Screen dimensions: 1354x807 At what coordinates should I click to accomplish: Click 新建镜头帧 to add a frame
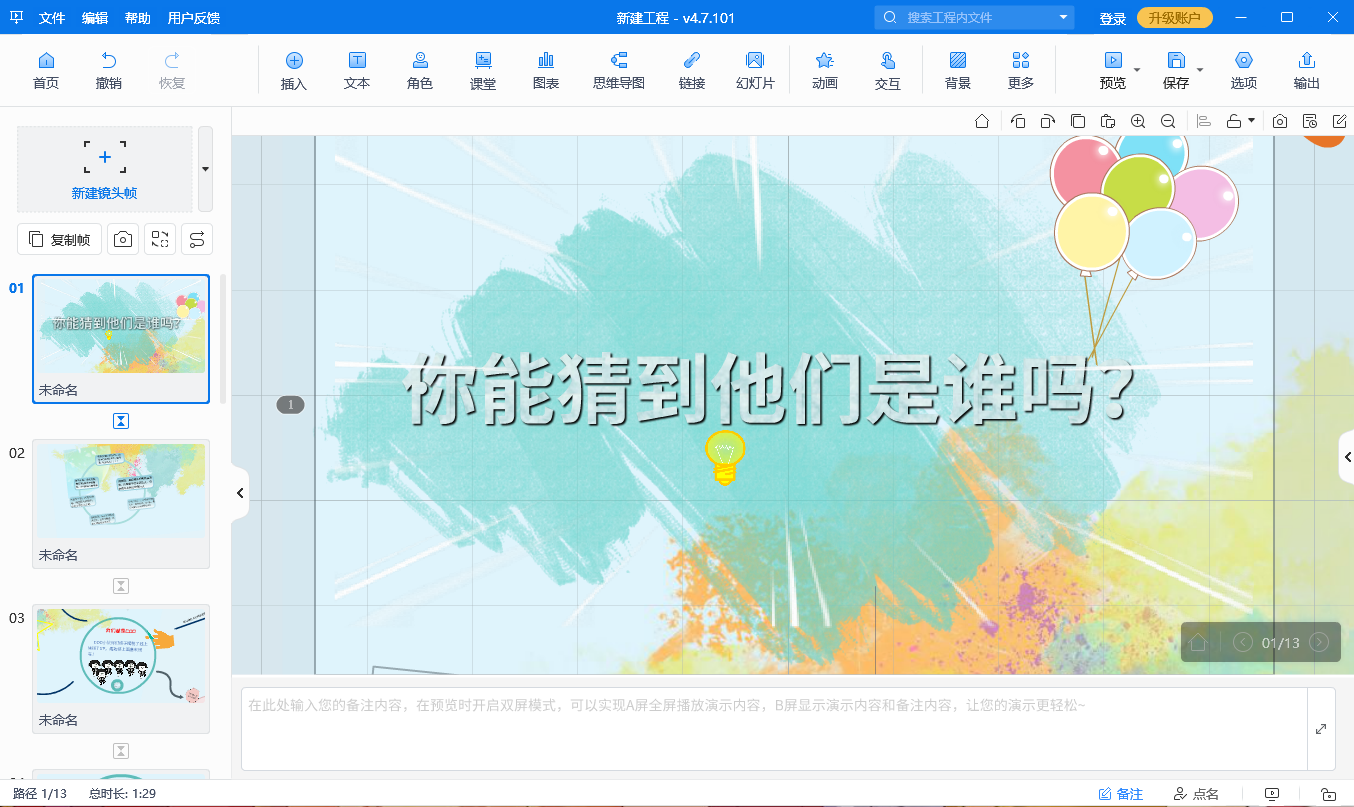[x=105, y=169]
